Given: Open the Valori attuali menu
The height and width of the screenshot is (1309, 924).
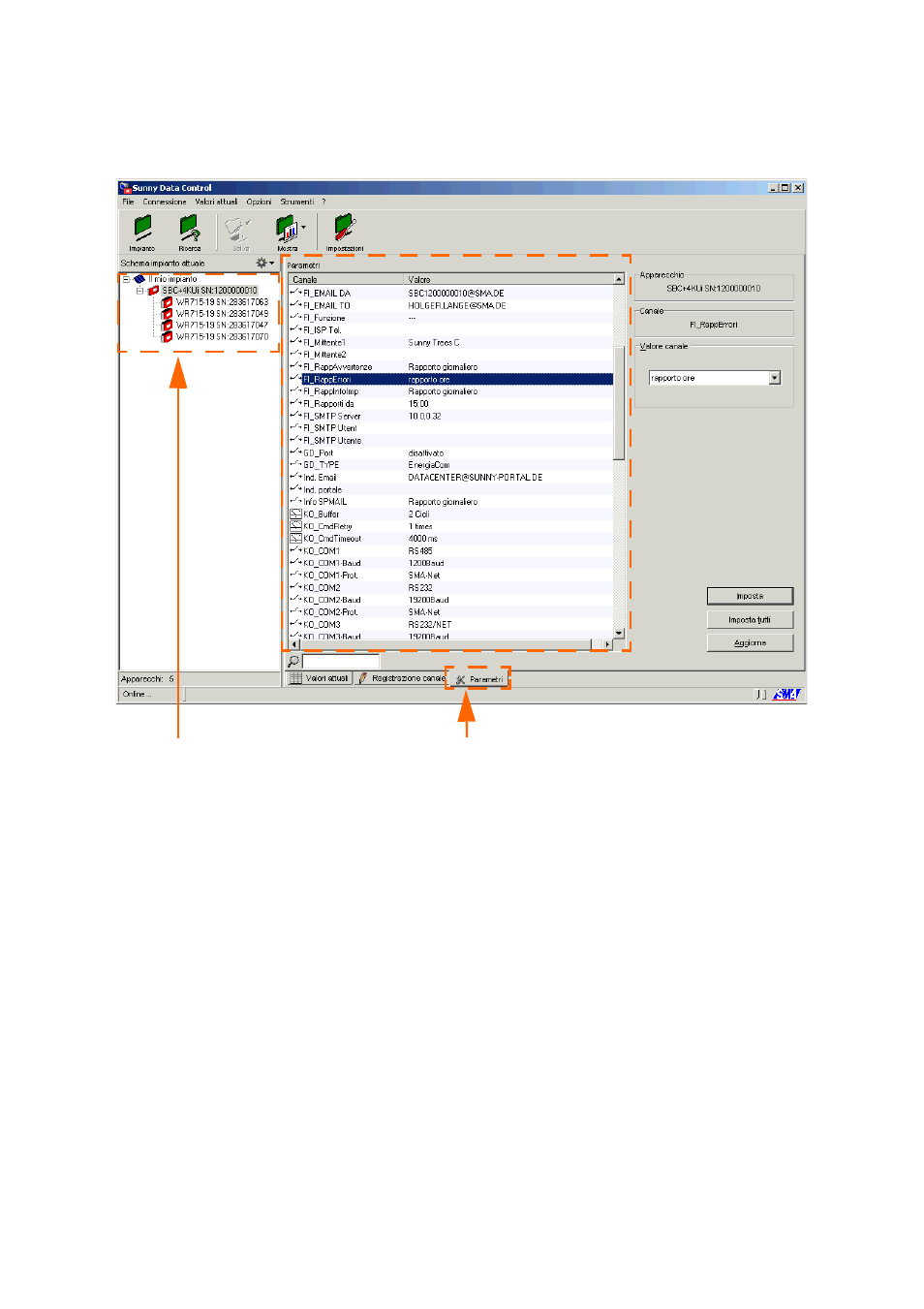Looking at the screenshot, I should click(216, 202).
